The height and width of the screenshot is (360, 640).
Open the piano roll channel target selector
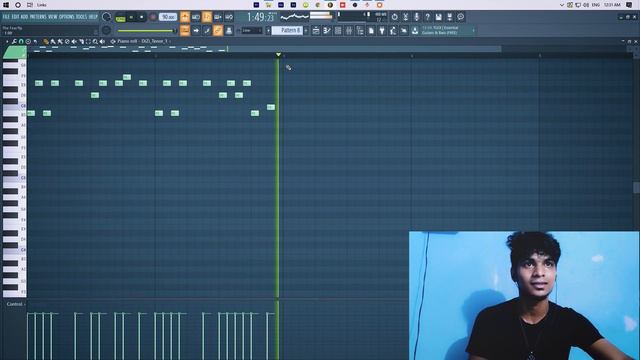(x=142, y=41)
